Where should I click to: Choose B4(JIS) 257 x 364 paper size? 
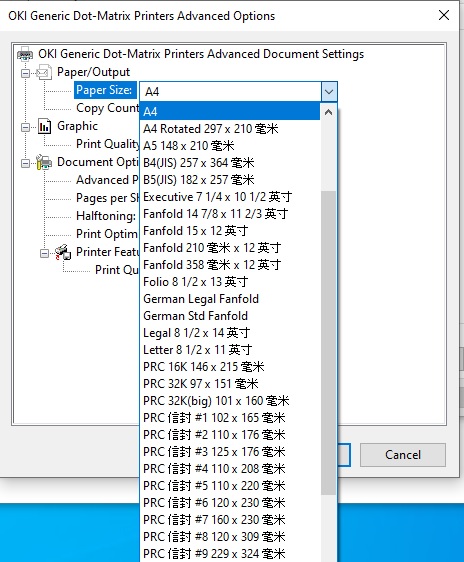230,163
